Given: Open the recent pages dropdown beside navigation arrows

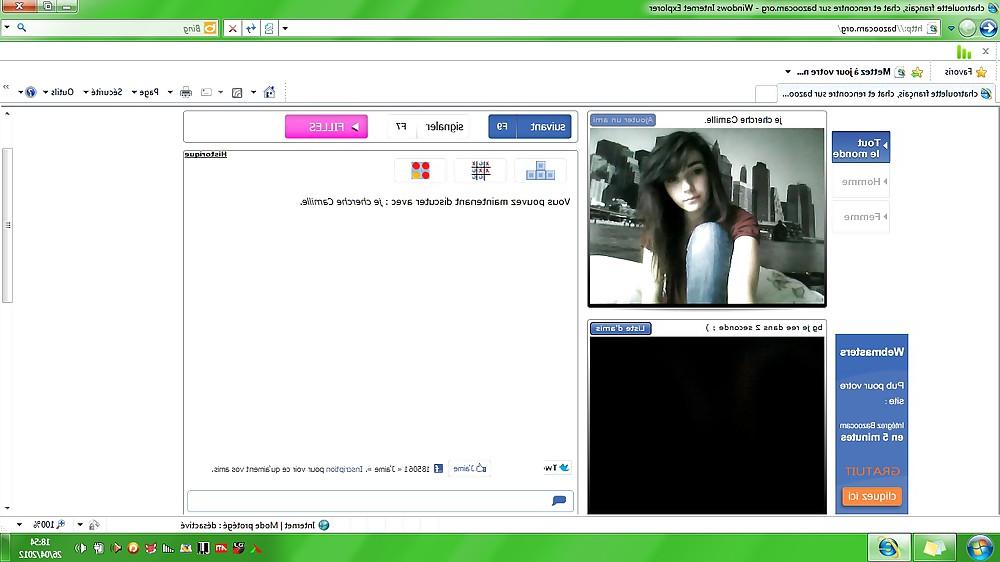Looking at the screenshot, I should click(x=952, y=29).
